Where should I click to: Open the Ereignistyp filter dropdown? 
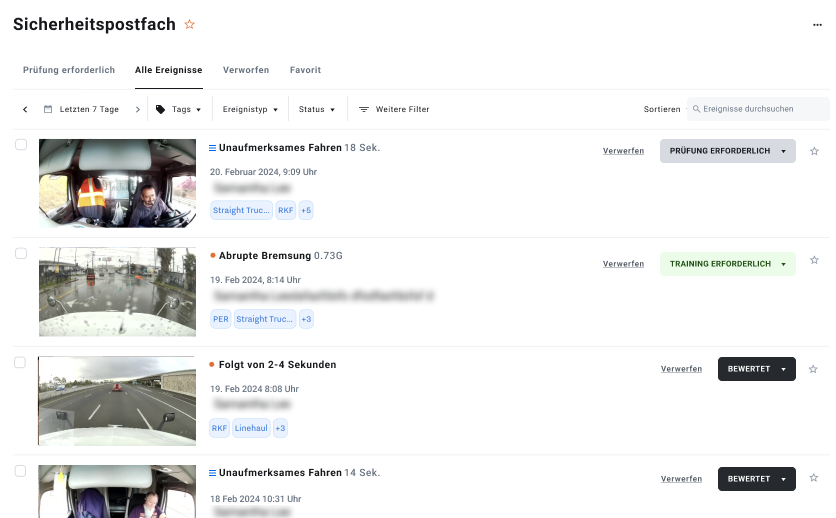(250, 109)
